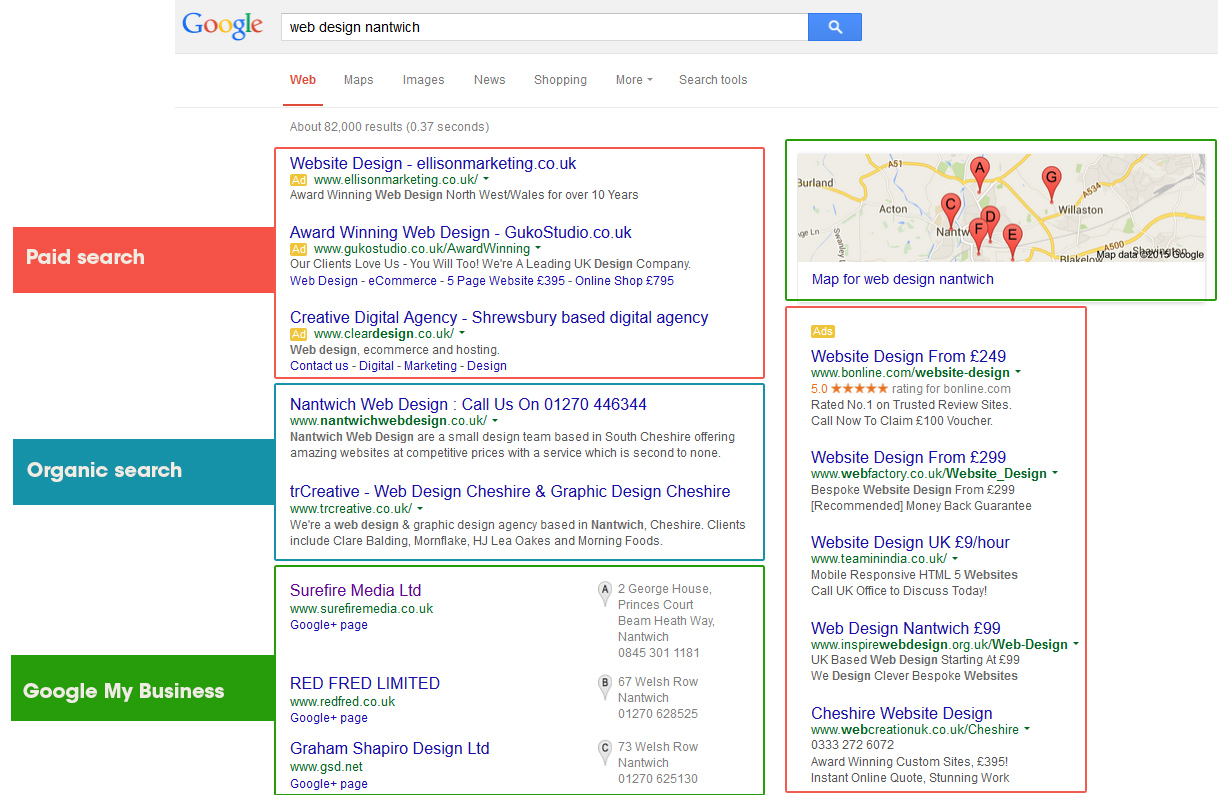Click the yellow Ads label in sidebar
This screenshot has width=1218, height=795.
point(822,331)
